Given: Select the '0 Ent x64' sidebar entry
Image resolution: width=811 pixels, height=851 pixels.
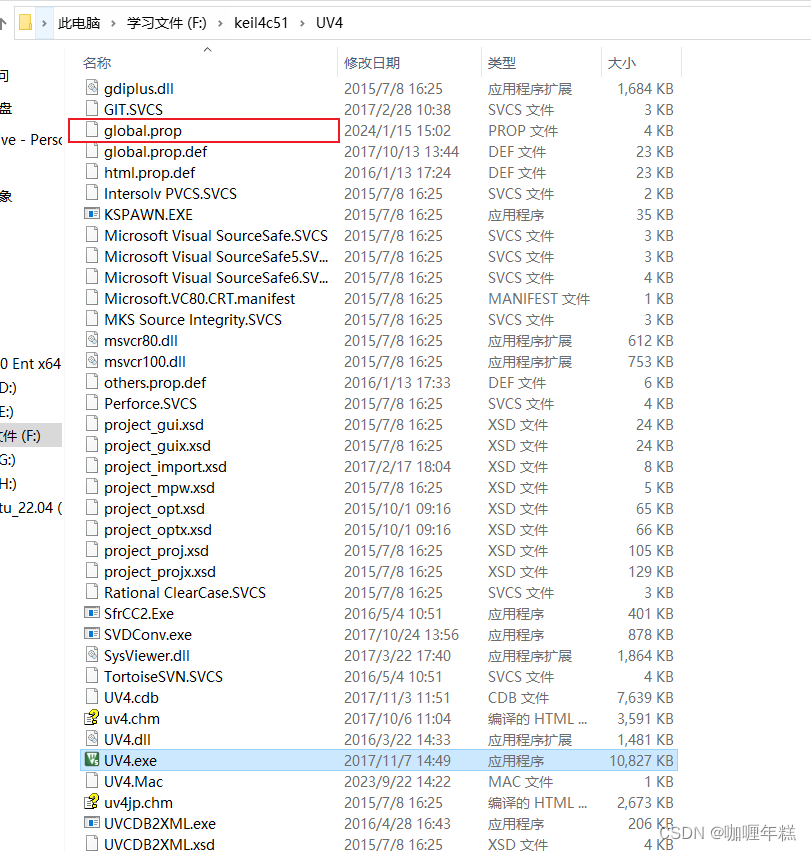Looking at the screenshot, I should pos(31,364).
